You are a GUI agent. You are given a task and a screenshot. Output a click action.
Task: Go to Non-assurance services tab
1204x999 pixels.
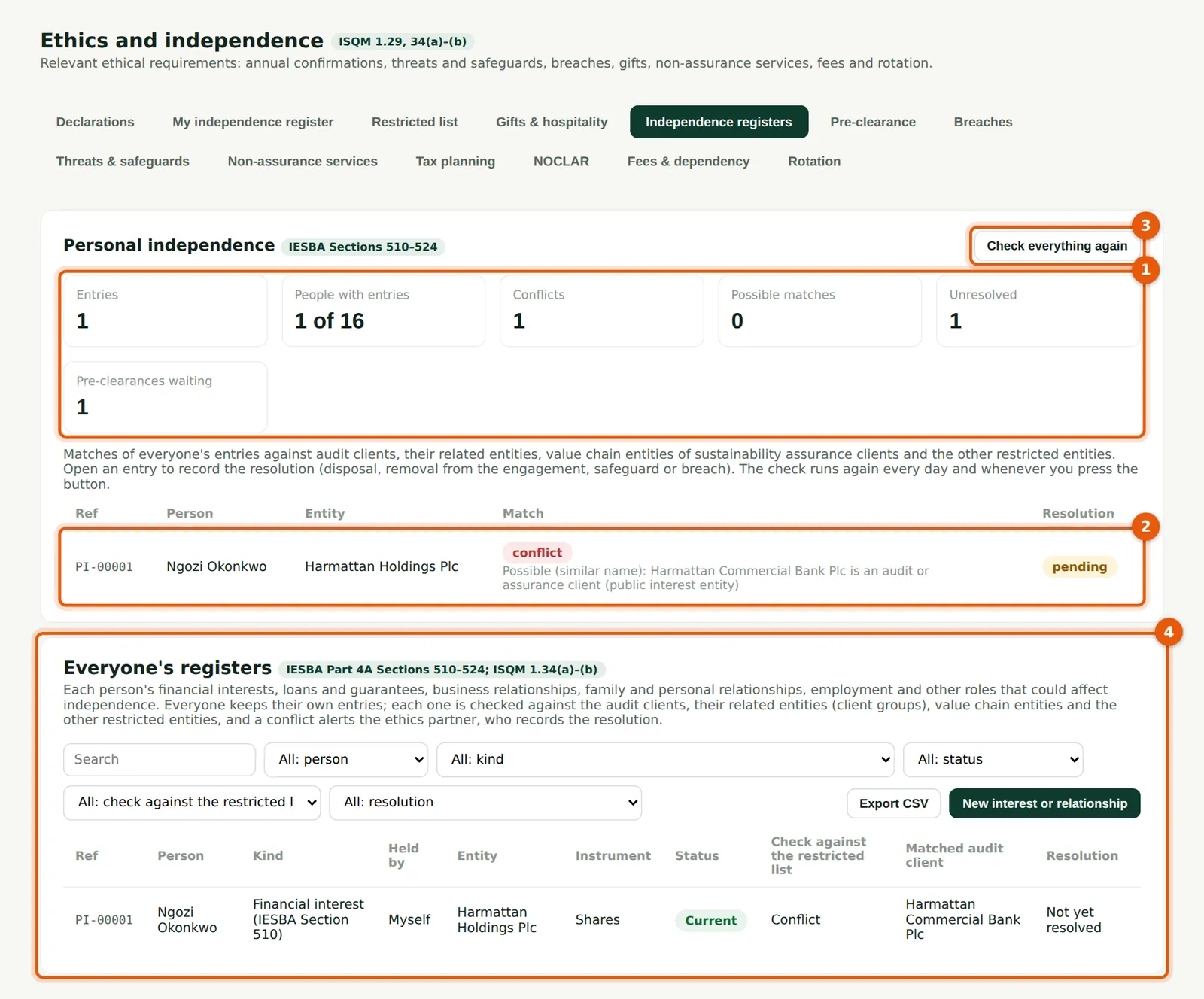(303, 161)
